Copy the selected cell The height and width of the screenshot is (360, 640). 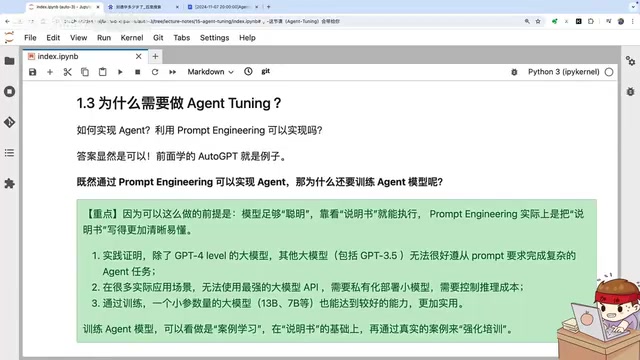(x=85, y=72)
